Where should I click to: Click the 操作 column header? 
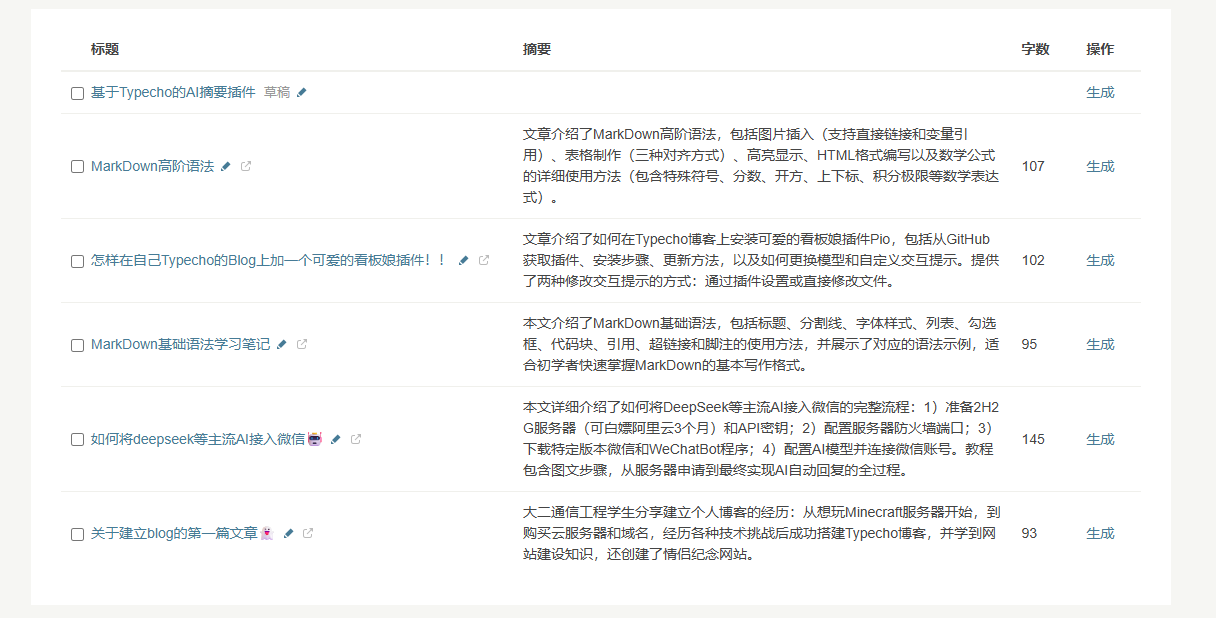1100,49
